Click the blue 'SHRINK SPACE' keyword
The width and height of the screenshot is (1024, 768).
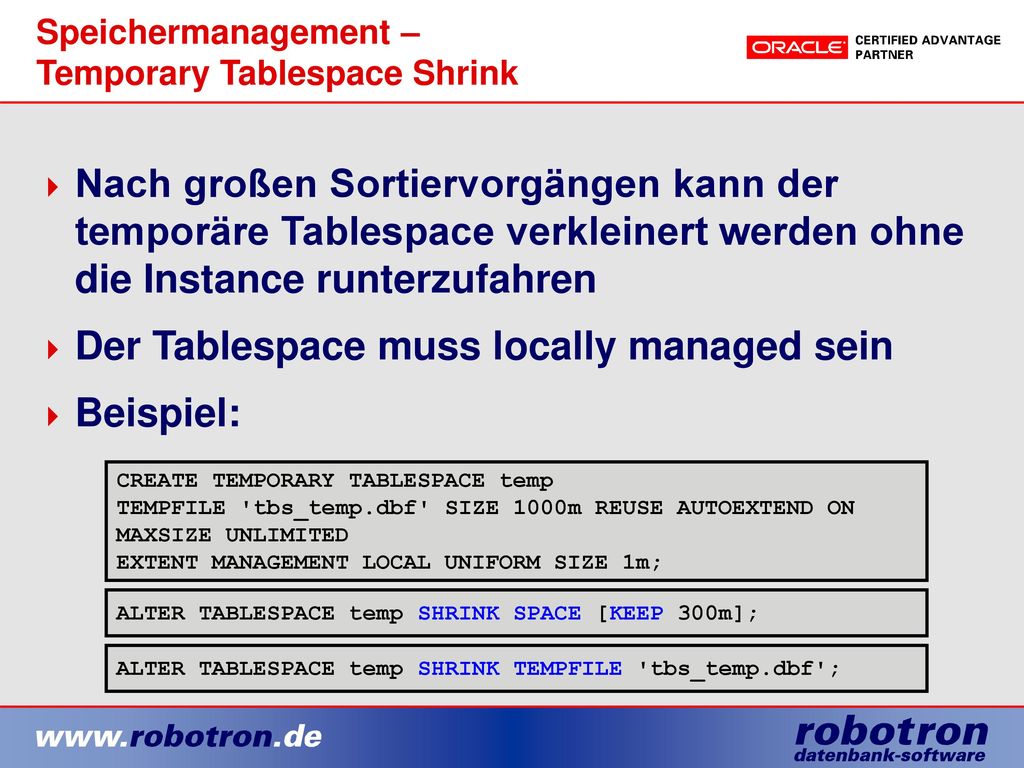(499, 613)
